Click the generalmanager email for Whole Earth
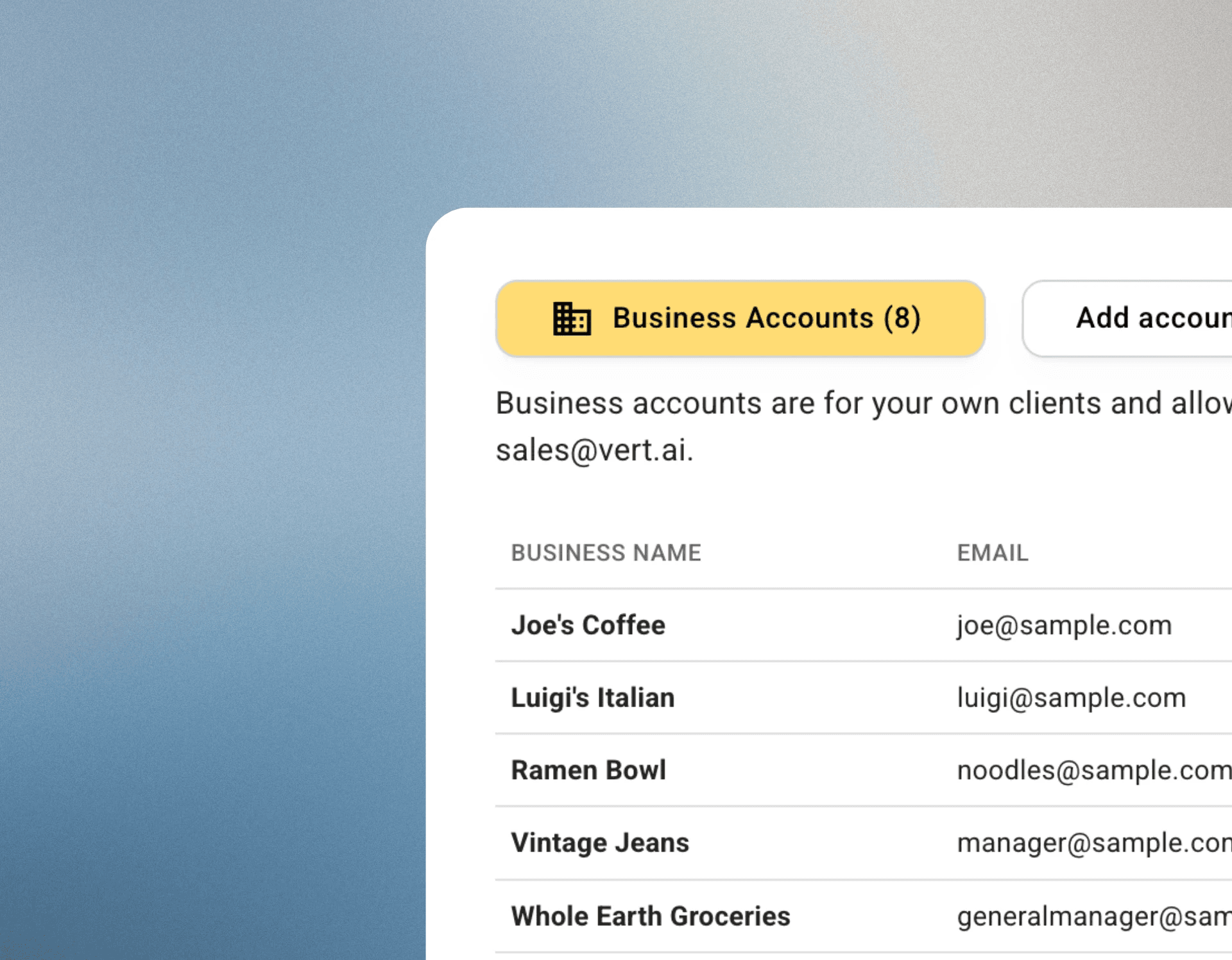 [1094, 916]
